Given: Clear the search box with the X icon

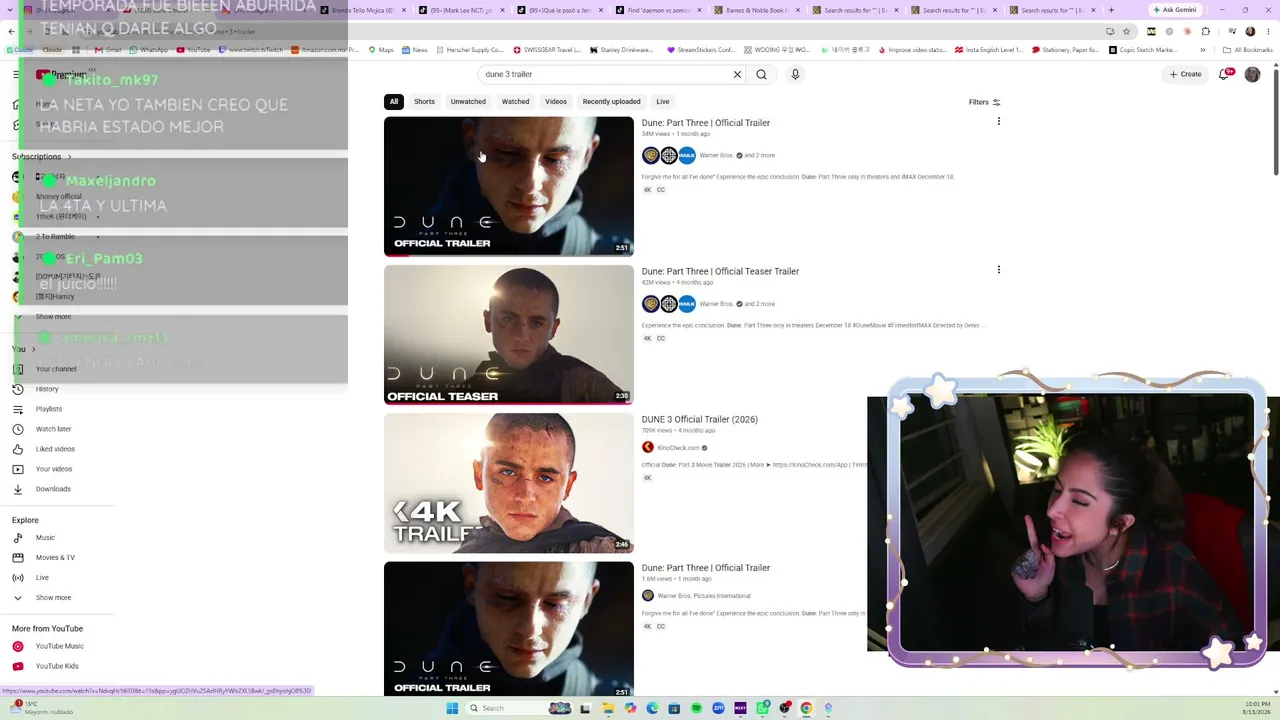Looking at the screenshot, I should pyautogui.click(x=737, y=74).
